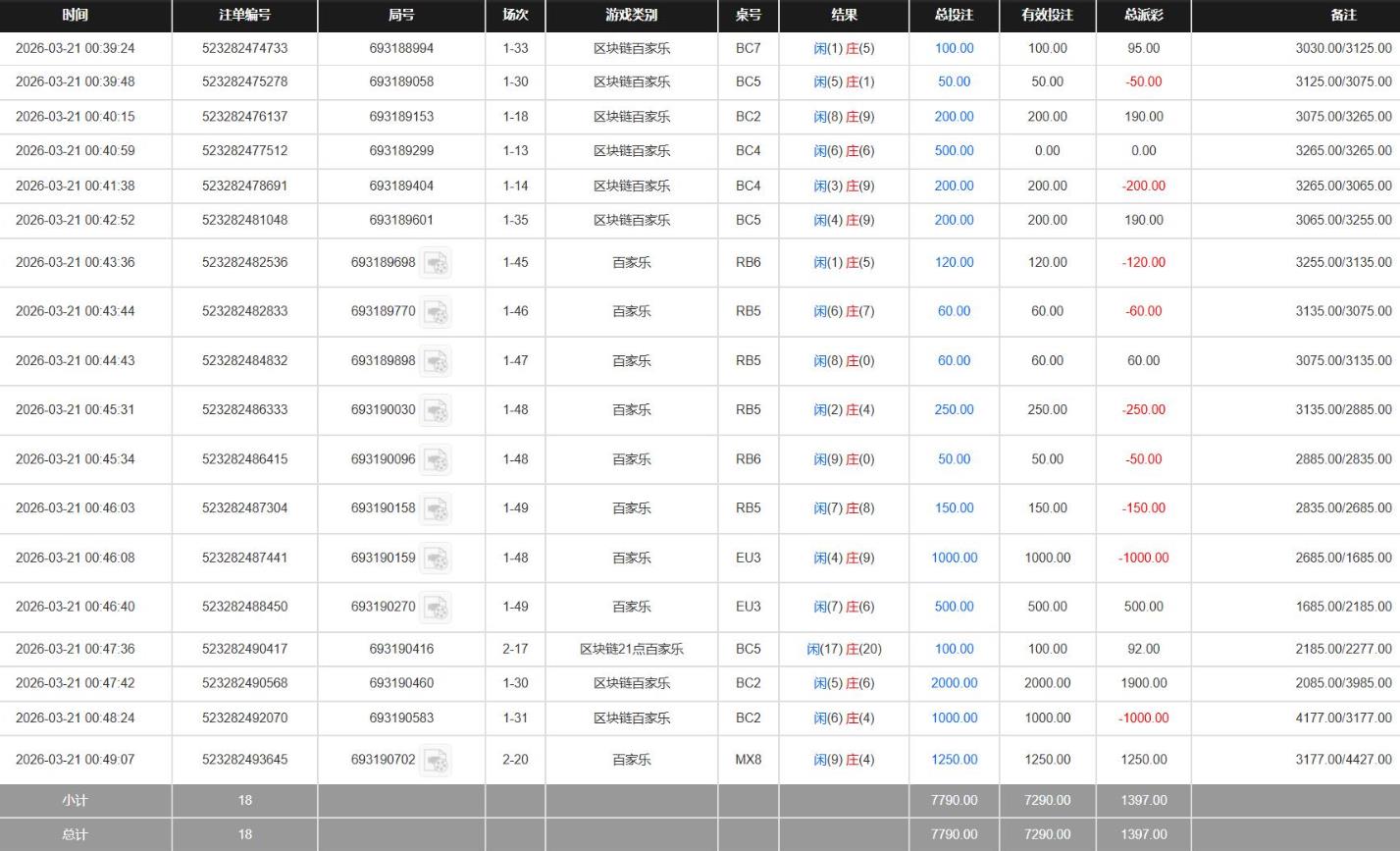Open the replay icon beside round 693190159

coord(435,557)
